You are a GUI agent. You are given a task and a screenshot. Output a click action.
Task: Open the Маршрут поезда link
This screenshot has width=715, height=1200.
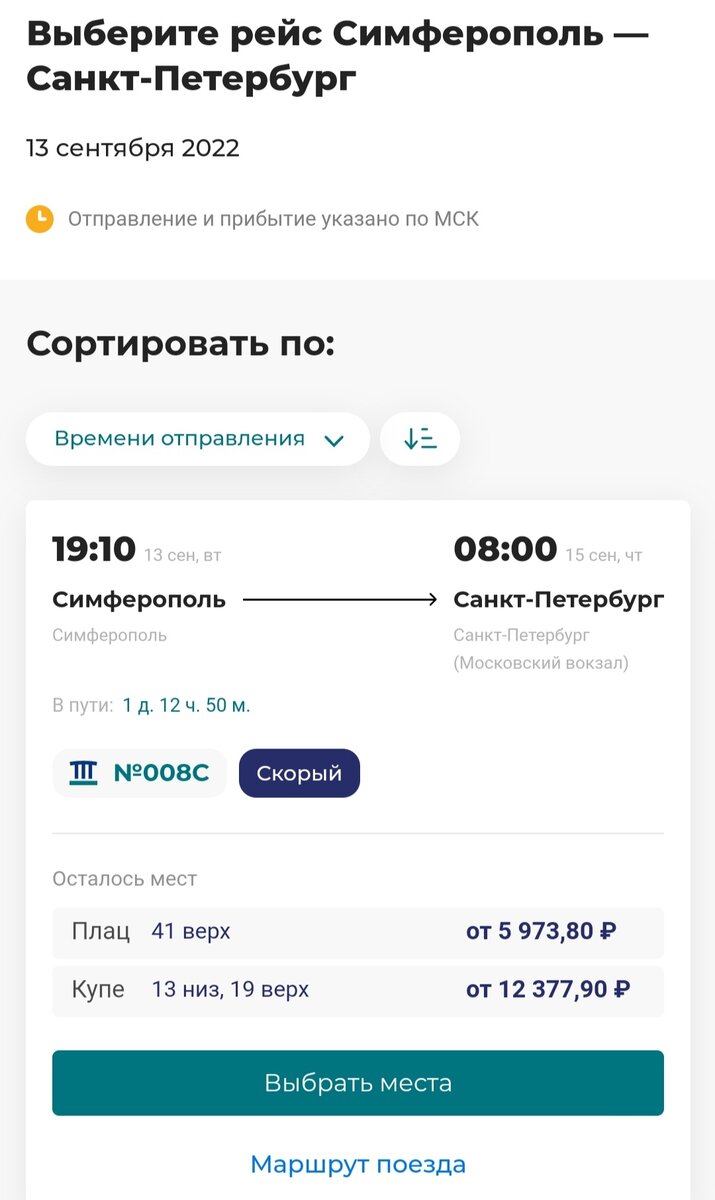click(357, 1163)
